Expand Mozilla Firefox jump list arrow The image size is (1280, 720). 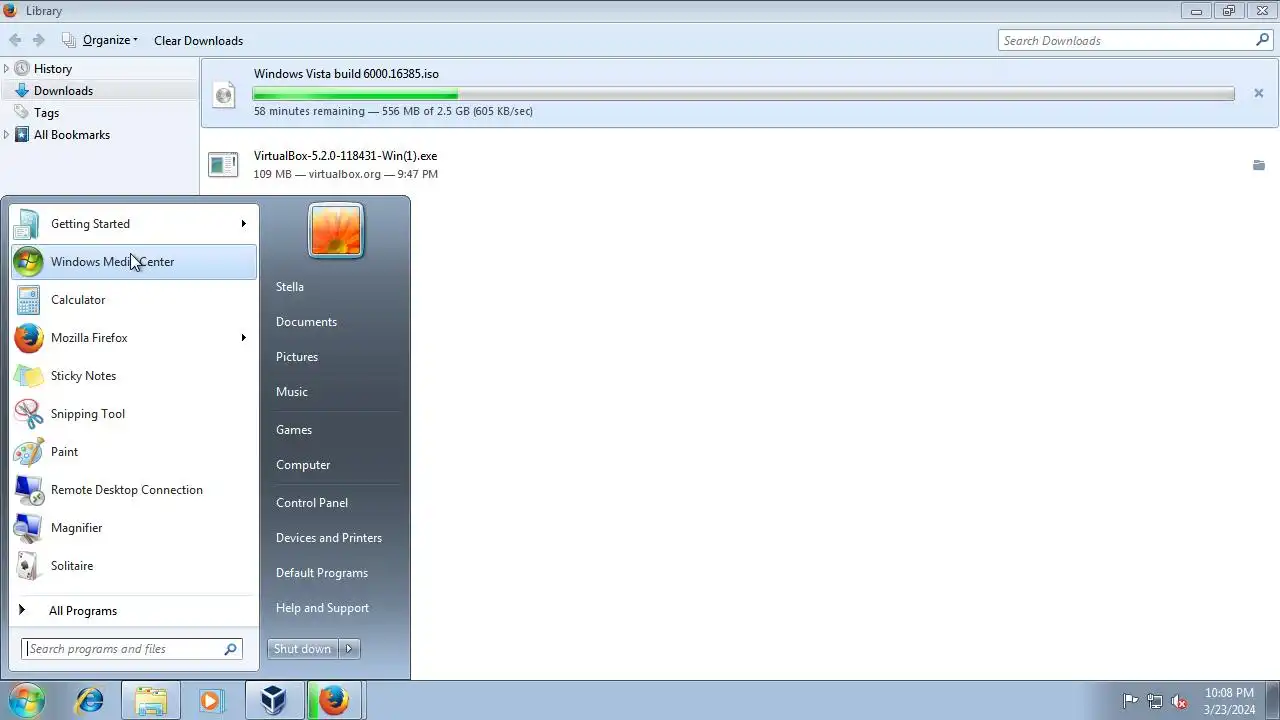tap(244, 338)
